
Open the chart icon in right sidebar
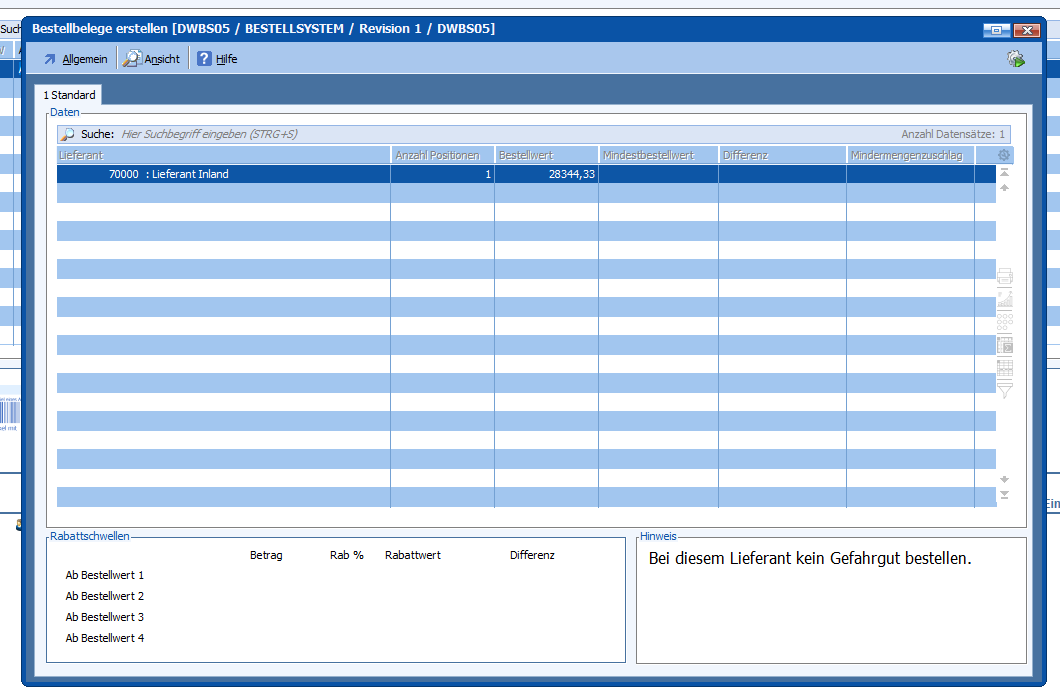[1005, 299]
